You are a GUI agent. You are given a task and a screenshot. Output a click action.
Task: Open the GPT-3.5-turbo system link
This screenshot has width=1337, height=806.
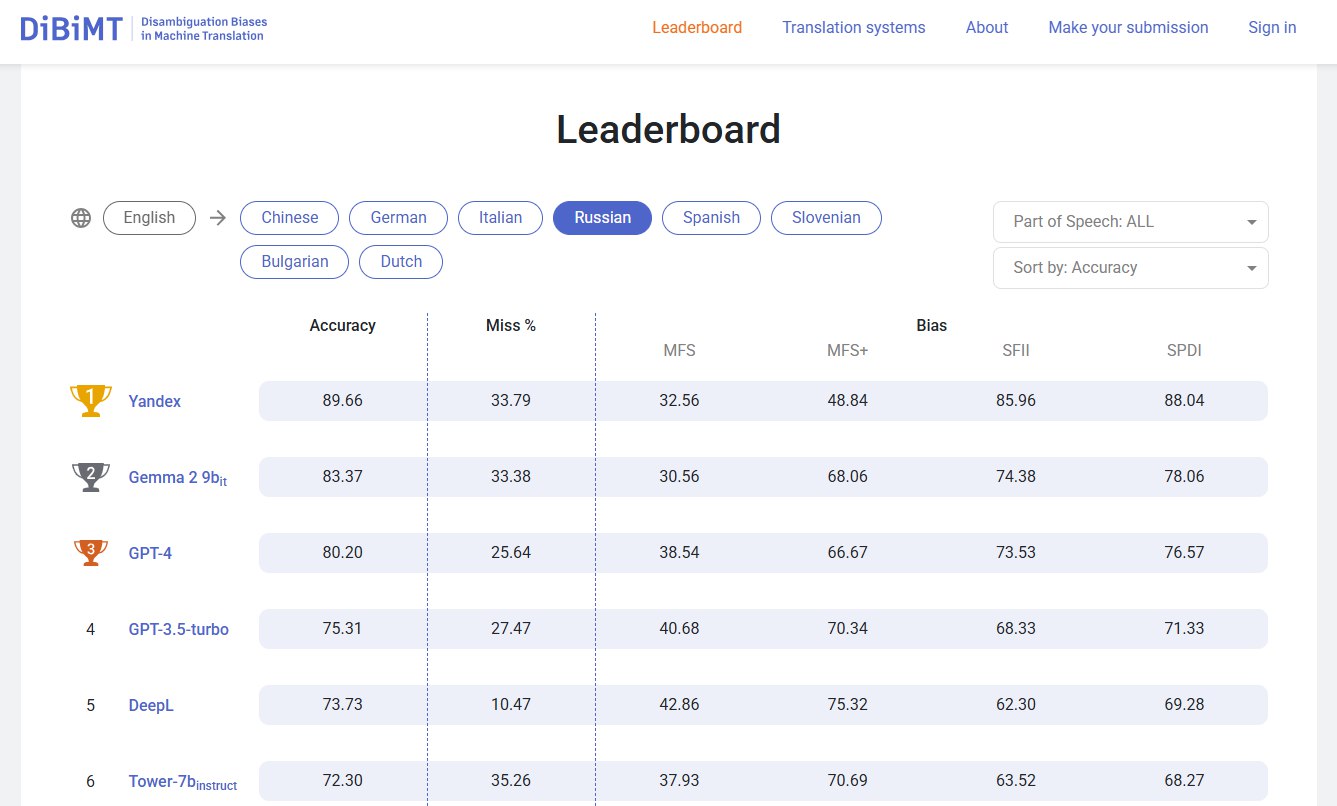tap(179, 629)
